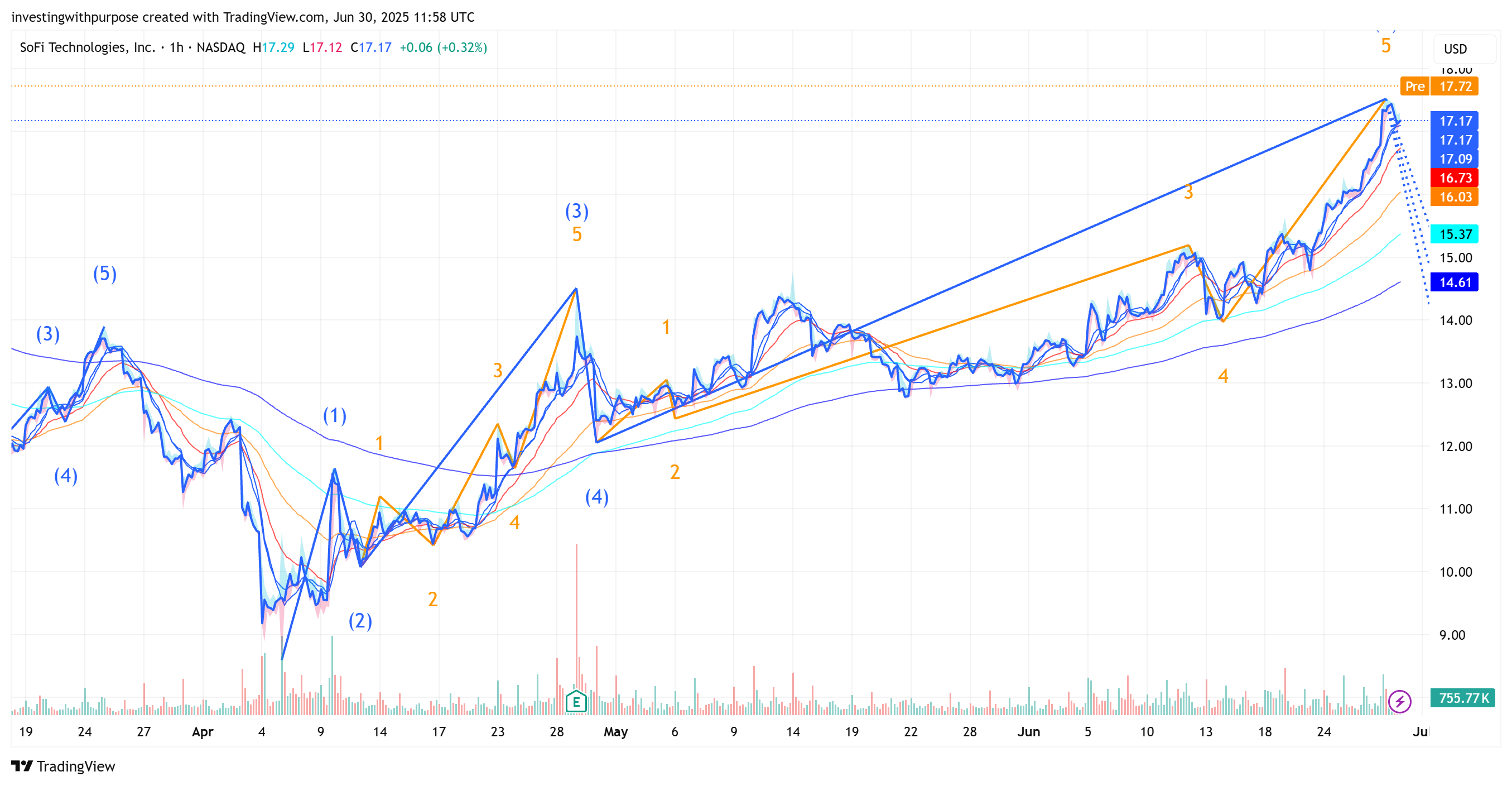1512x786 pixels.
Task: Click the NASDAQ exchange label
Action: [x=221, y=47]
